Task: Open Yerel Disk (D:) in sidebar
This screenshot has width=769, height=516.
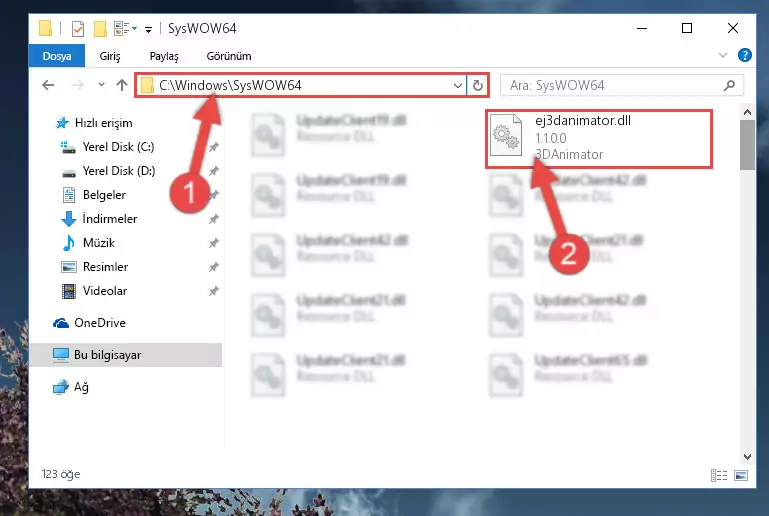Action: [x=107, y=171]
